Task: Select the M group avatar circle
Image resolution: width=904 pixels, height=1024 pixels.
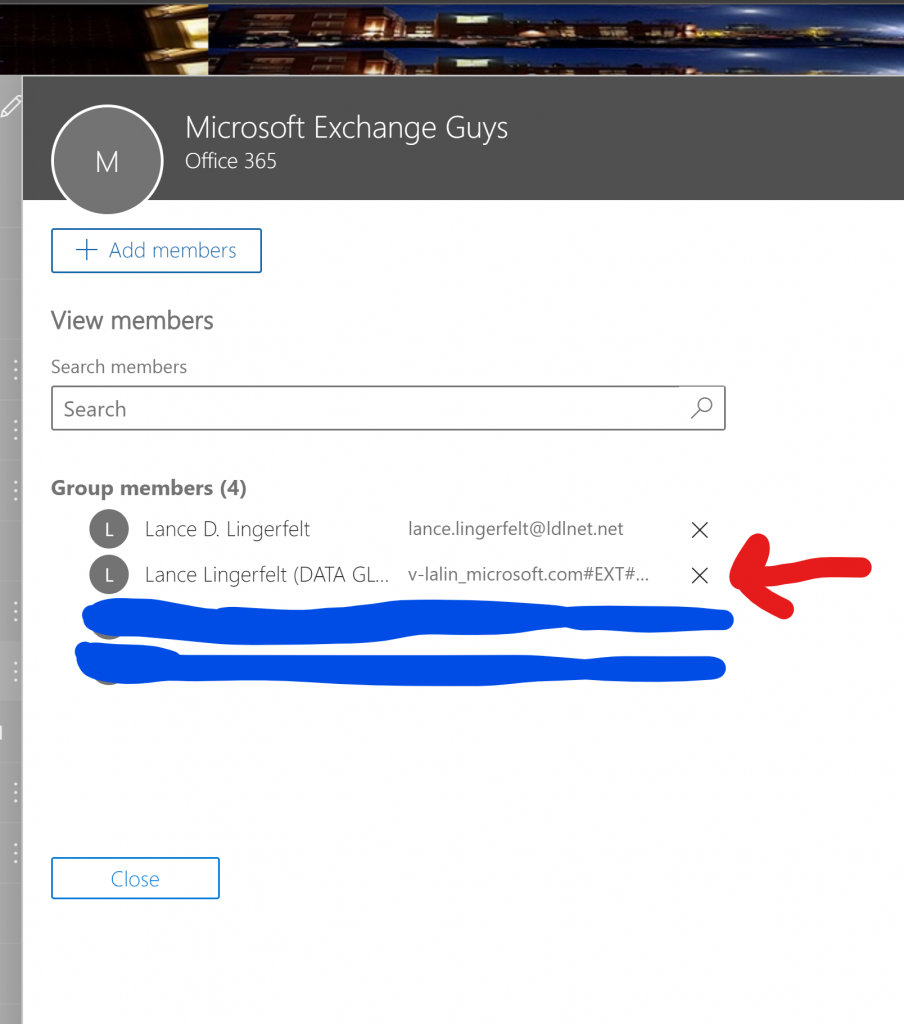Action: 107,160
